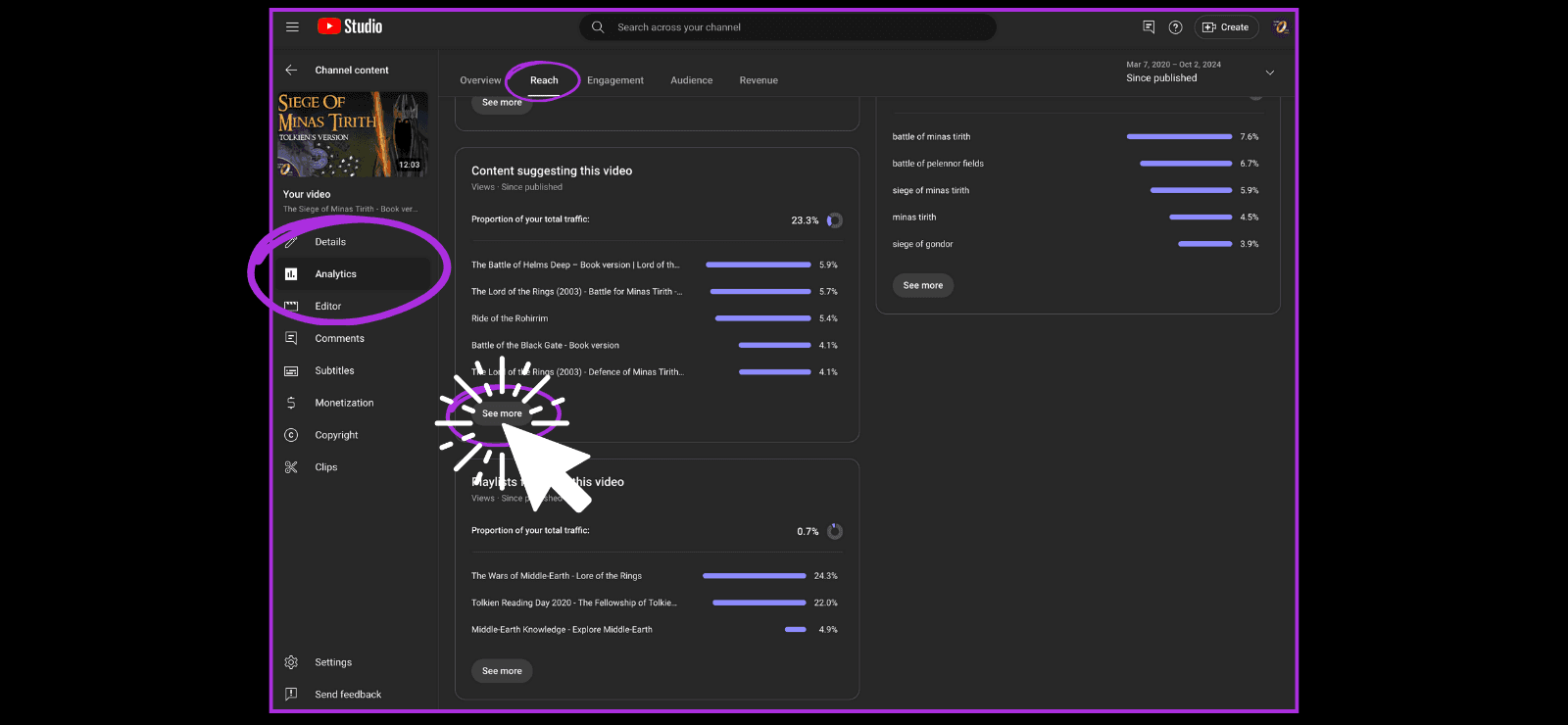
Task: Click the traffic donut icon beside 0.7%
Action: (835, 531)
